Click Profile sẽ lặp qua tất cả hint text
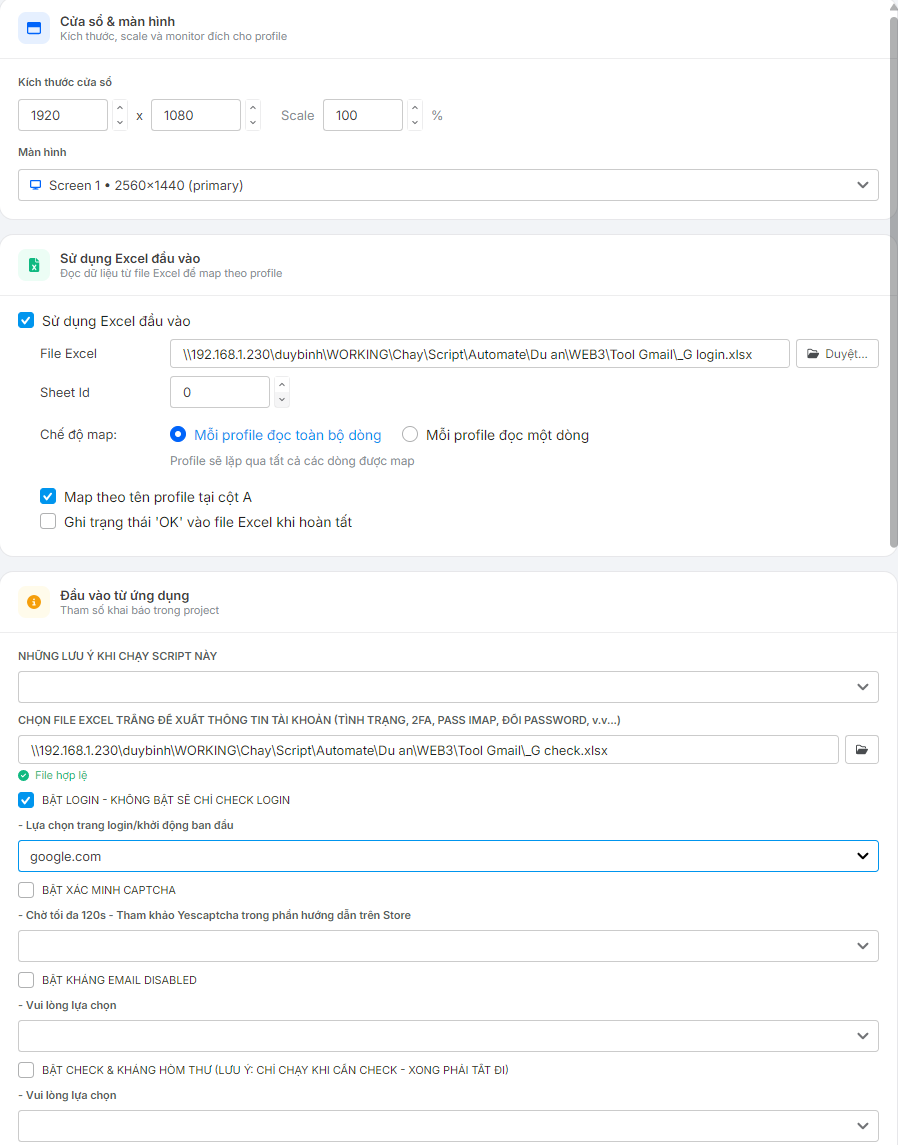This screenshot has height=1145, width=898. [292, 461]
